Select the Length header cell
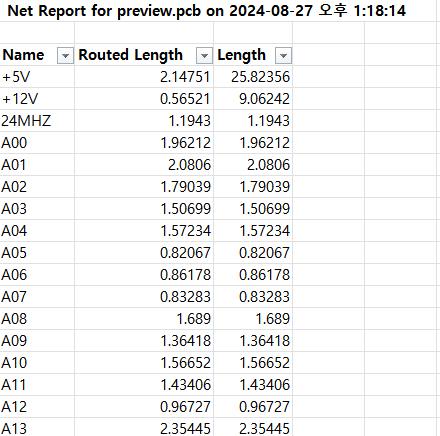This screenshot has height=436, width=440. point(253,55)
